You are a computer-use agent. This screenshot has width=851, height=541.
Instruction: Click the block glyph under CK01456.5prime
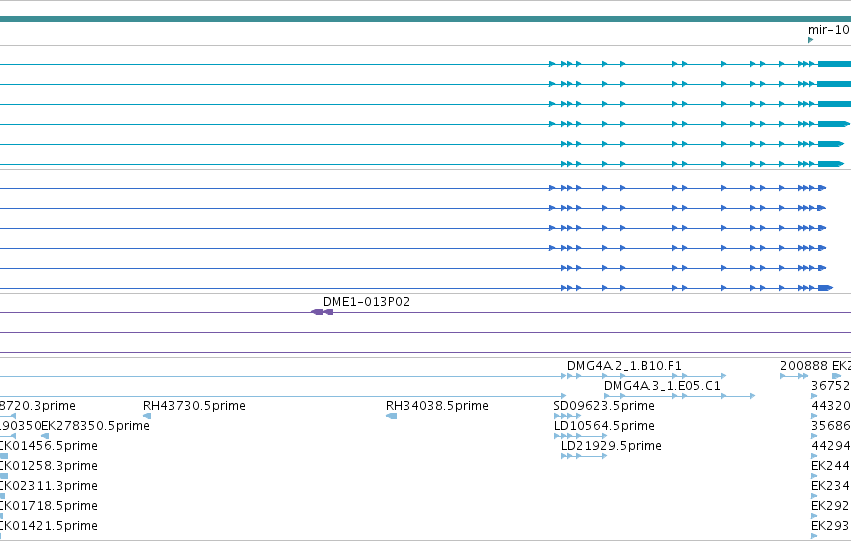click(4, 456)
